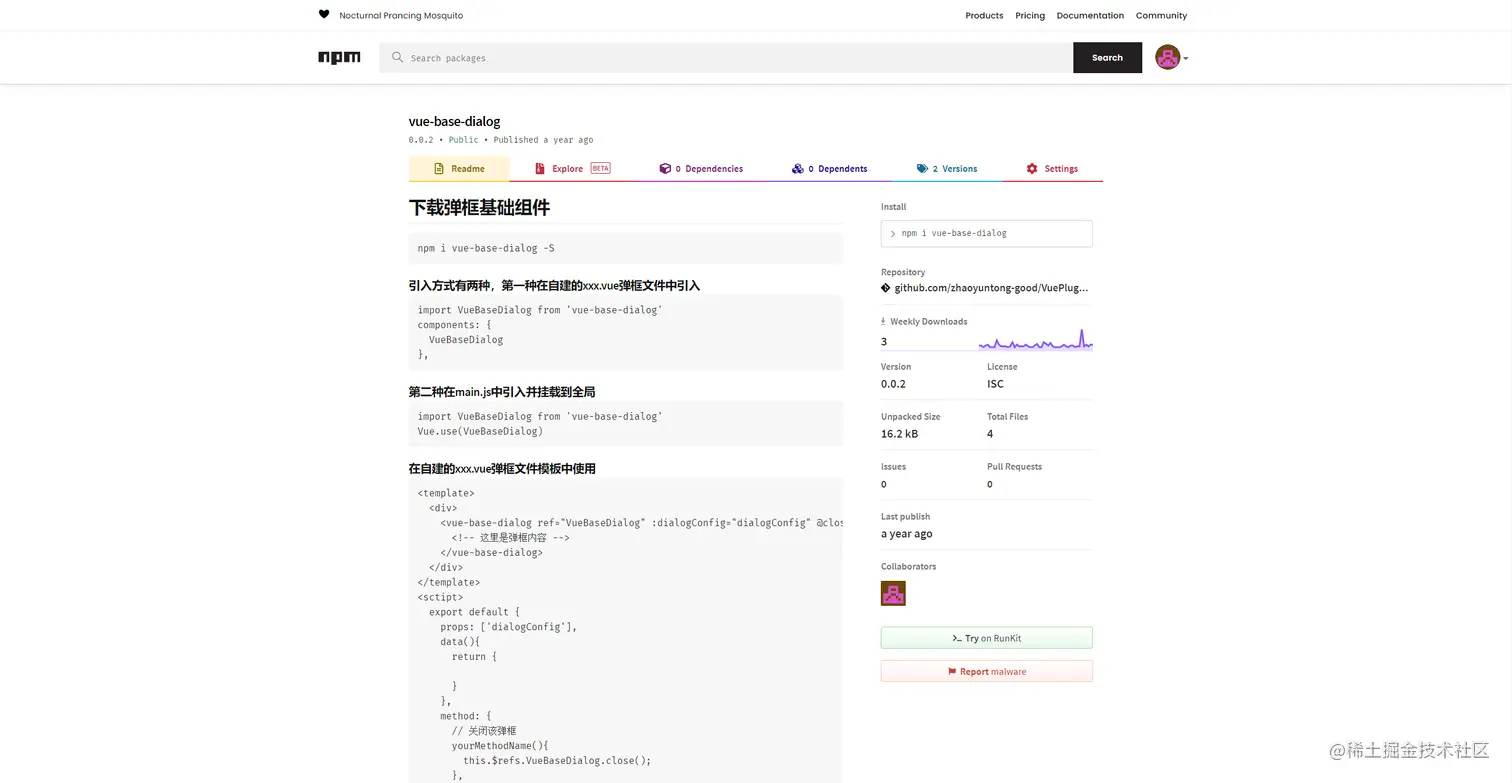
Task: Switch to the Explore tab
Action: click(572, 169)
